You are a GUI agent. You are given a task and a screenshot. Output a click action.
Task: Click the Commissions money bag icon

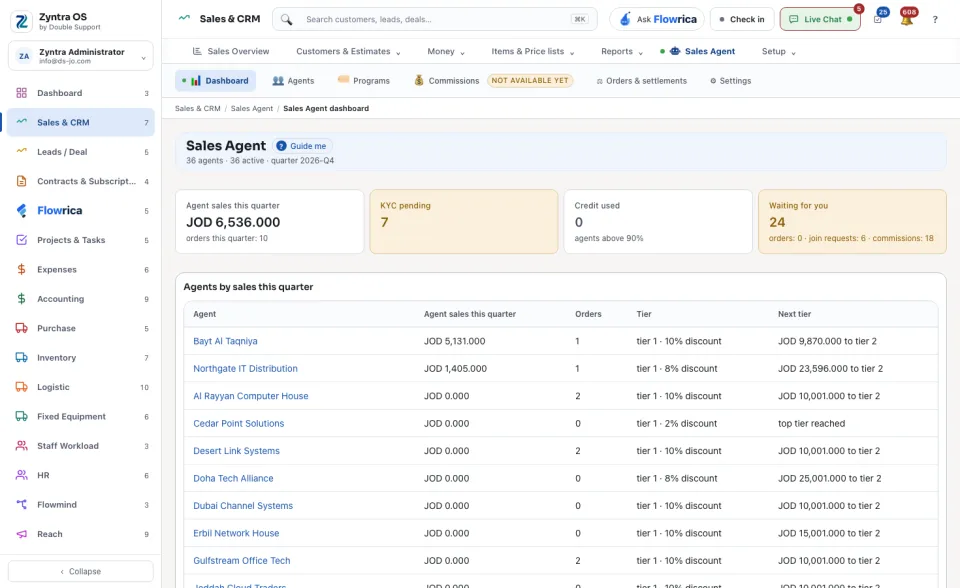(419, 80)
